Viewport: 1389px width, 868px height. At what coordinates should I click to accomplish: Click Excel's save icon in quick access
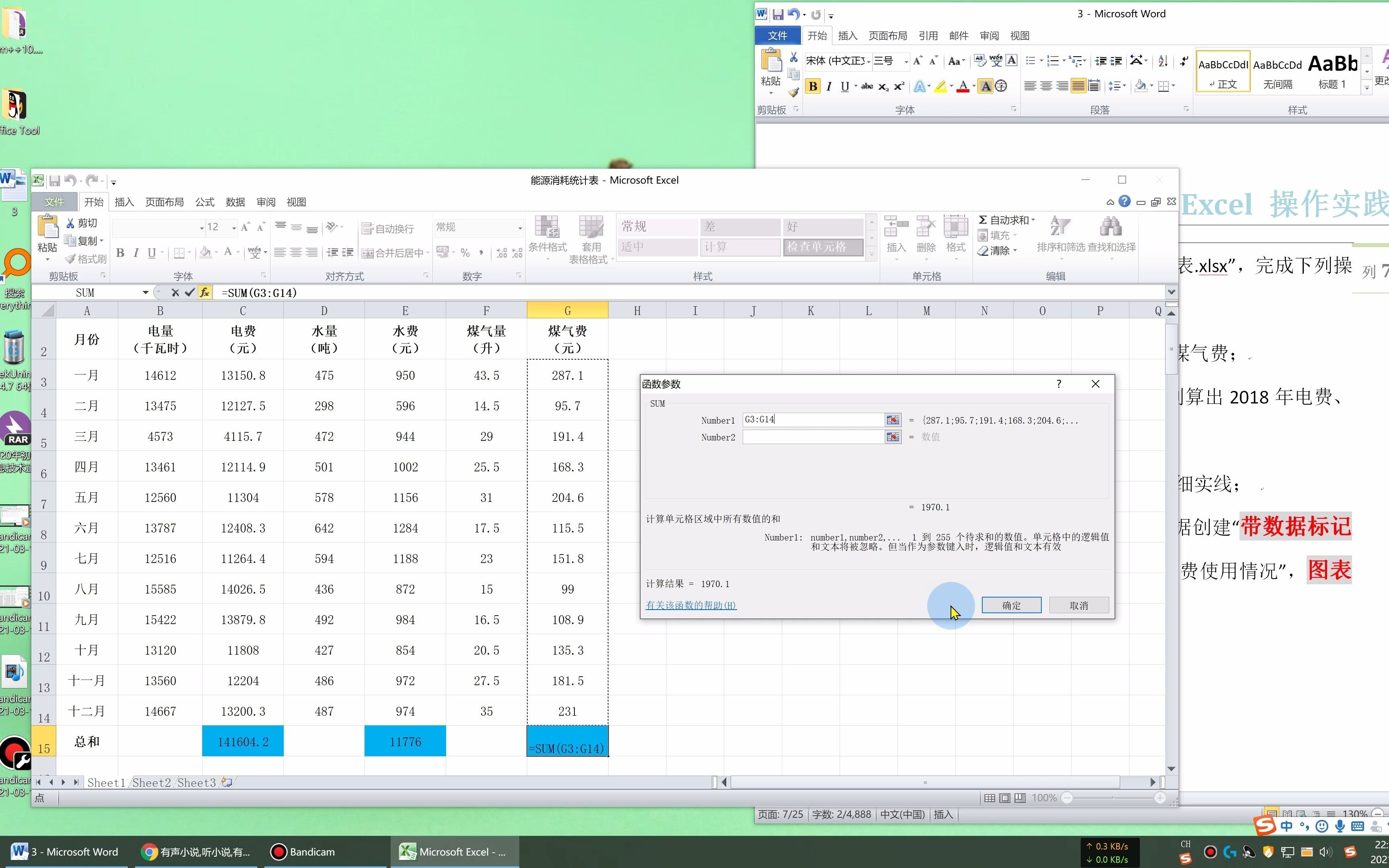point(55,181)
